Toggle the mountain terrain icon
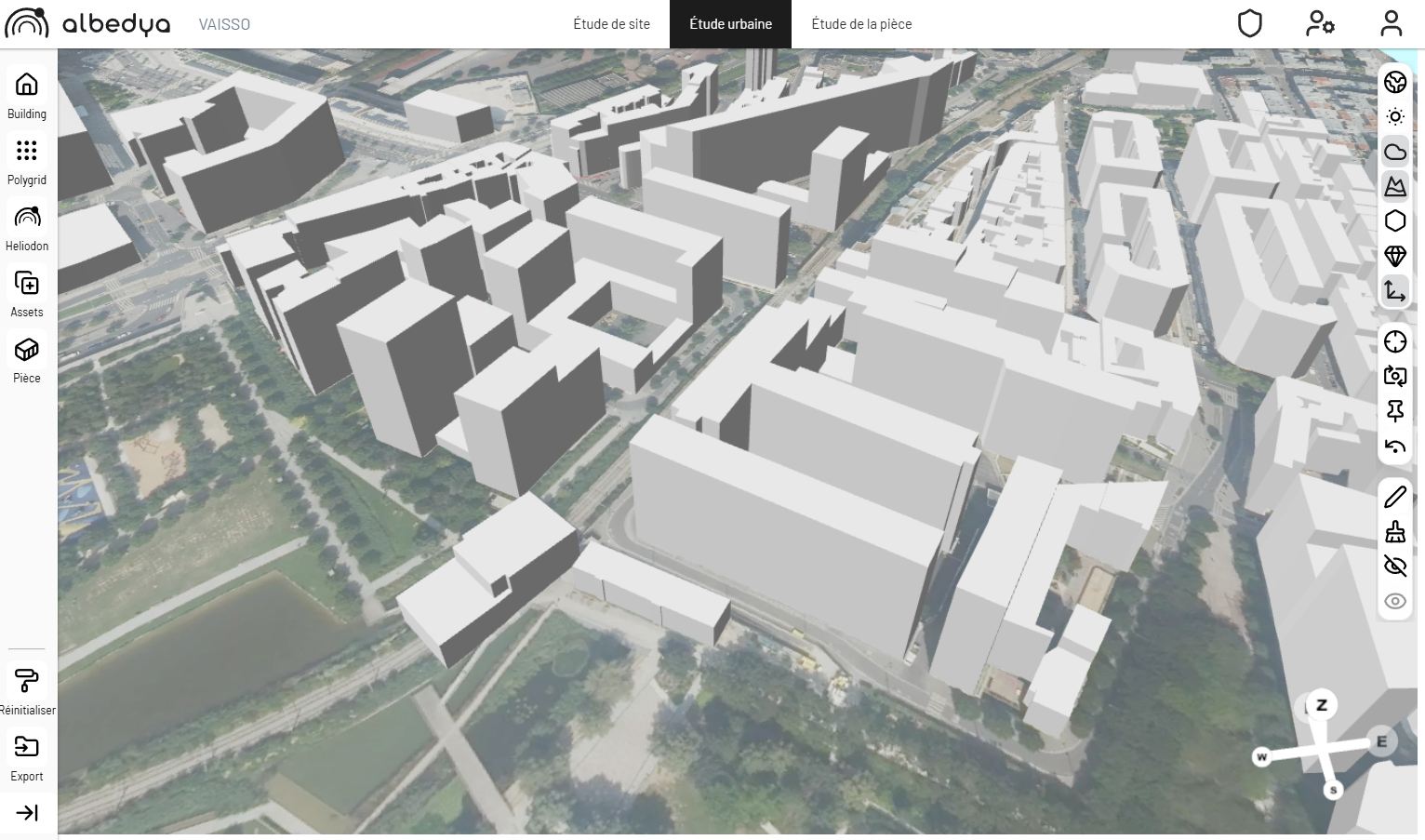This screenshot has height=840, width=1425. coord(1395,186)
